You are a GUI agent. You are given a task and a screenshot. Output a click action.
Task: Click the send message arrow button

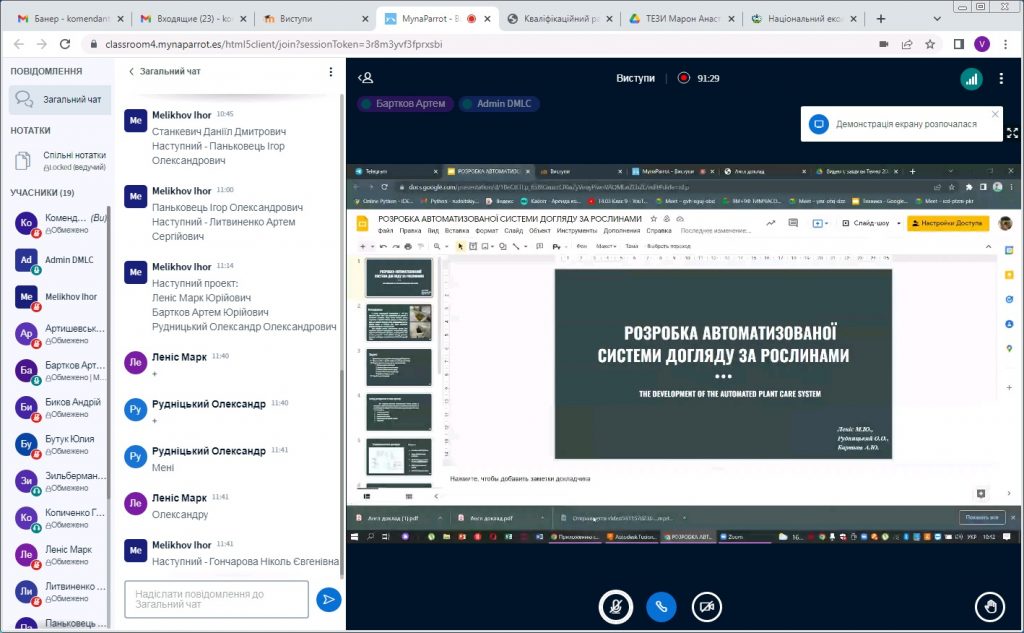pos(327,599)
